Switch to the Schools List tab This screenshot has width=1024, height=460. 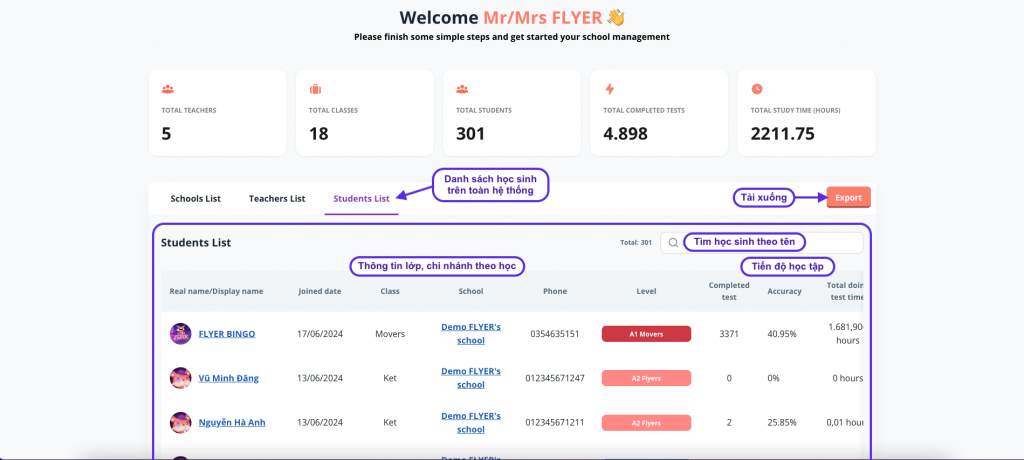click(x=195, y=198)
